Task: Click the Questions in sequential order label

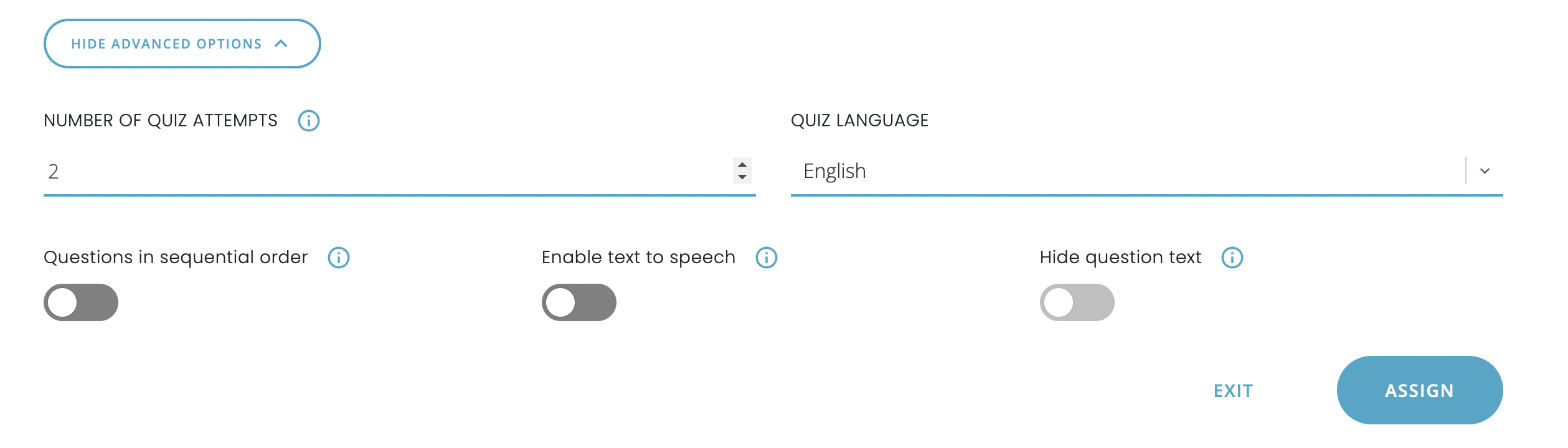Action: [176, 258]
